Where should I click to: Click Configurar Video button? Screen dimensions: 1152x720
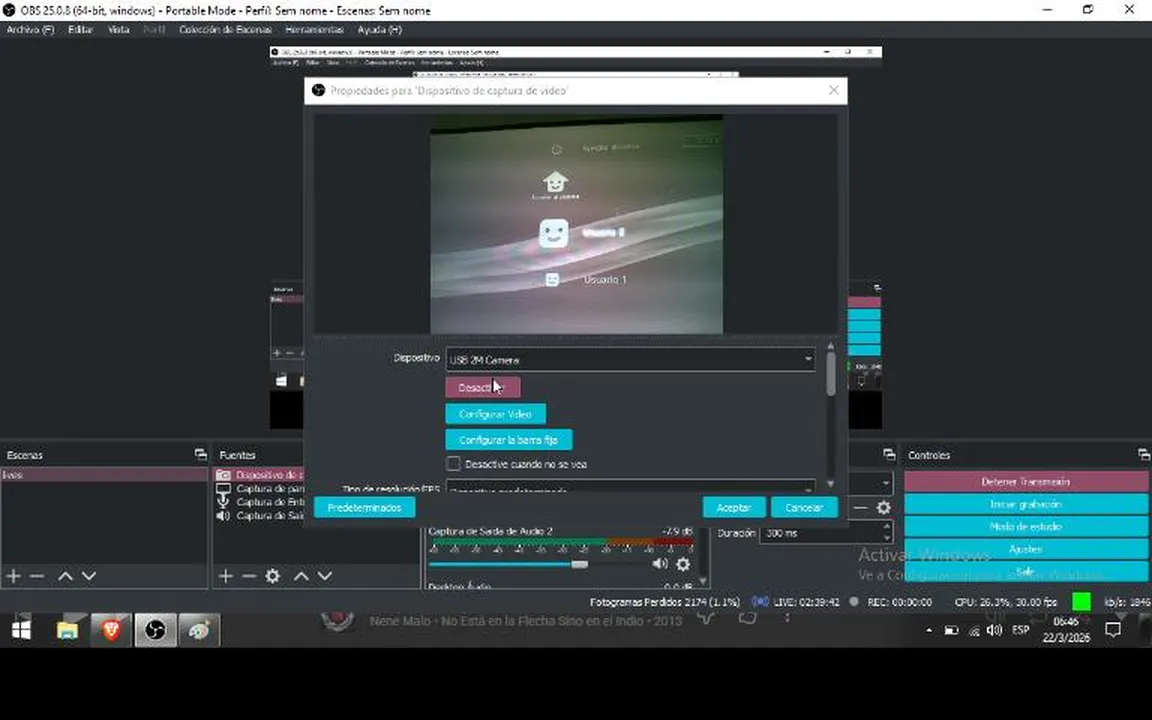495,414
